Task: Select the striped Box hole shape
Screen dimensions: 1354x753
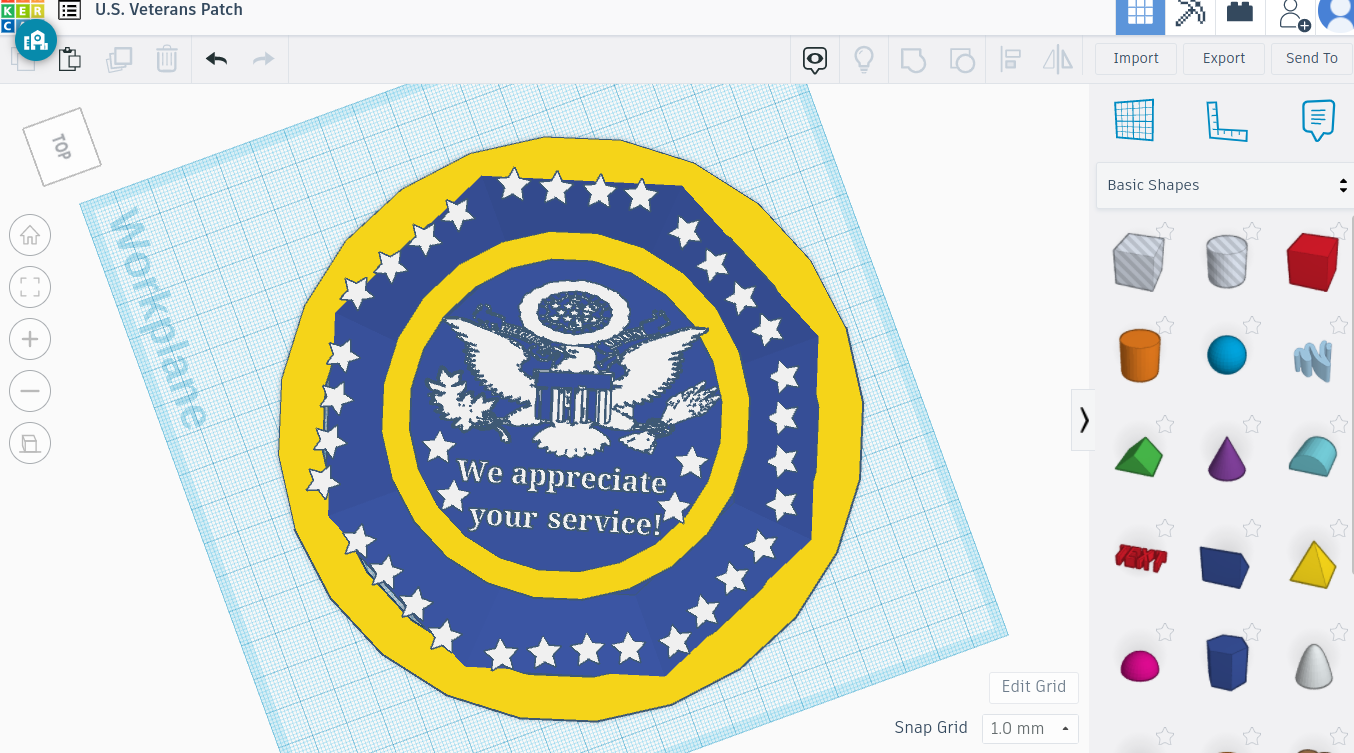Action: click(x=1139, y=262)
